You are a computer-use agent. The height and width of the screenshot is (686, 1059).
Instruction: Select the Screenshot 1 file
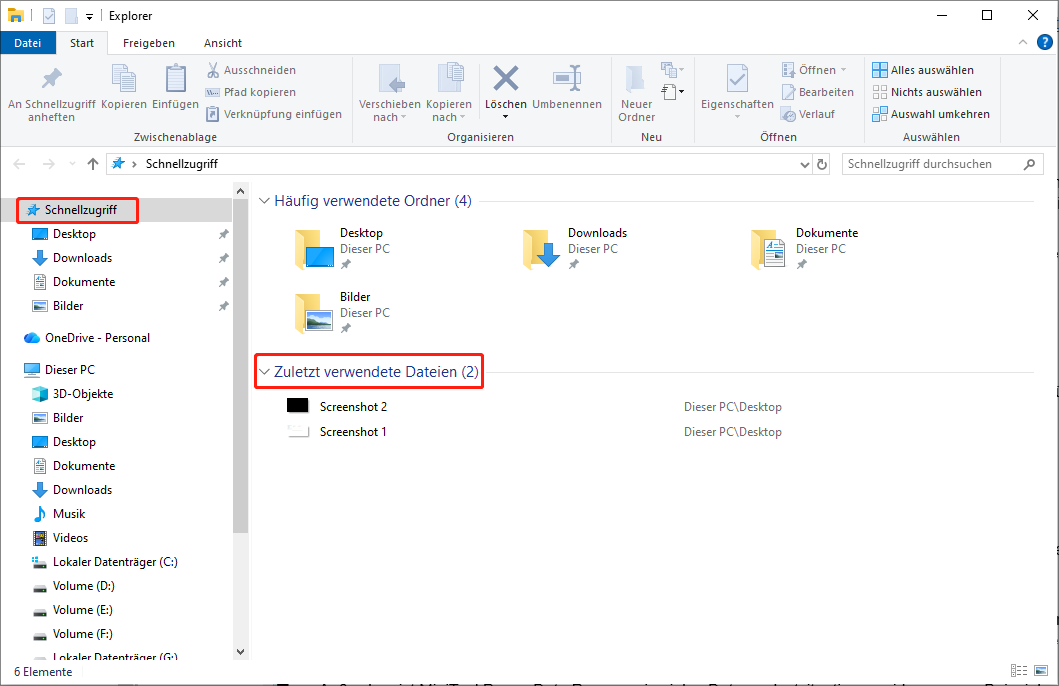tap(353, 432)
